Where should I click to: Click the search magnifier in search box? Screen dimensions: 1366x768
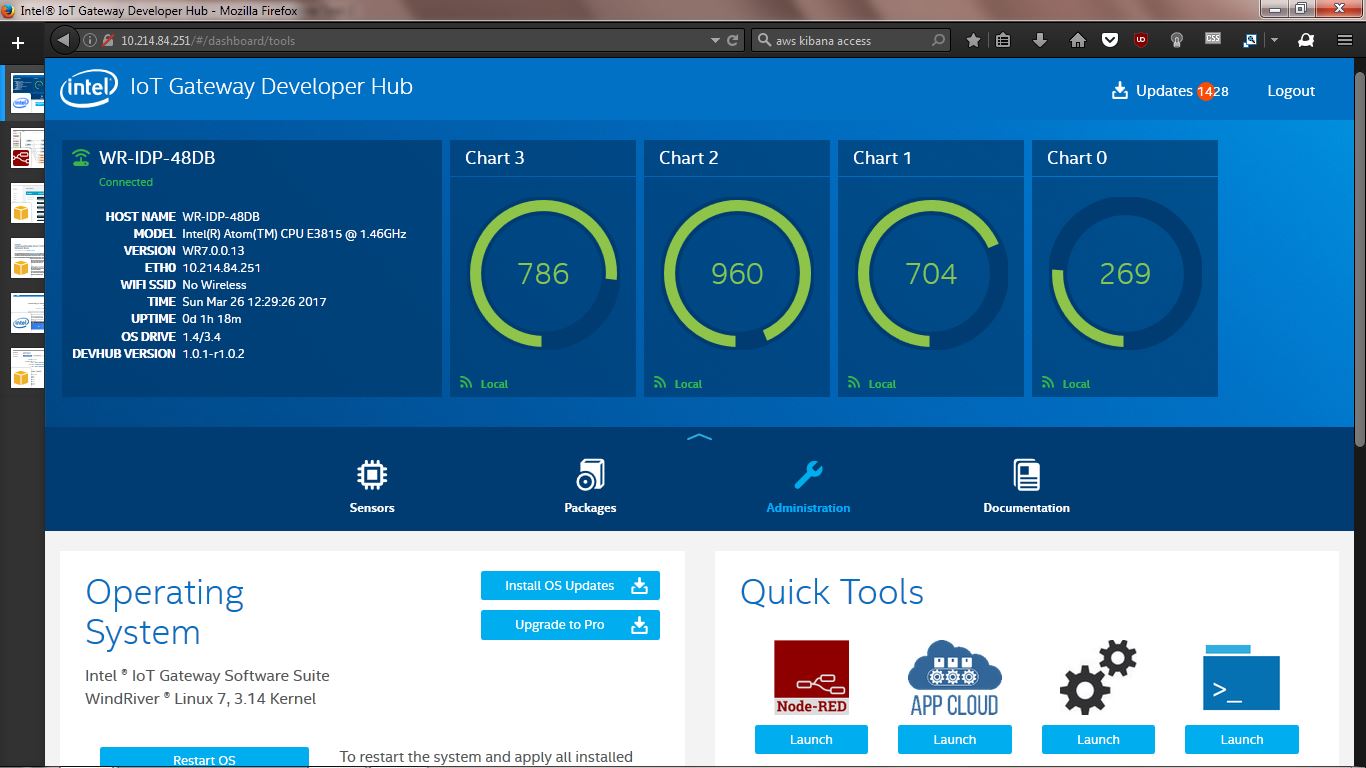[x=765, y=41]
